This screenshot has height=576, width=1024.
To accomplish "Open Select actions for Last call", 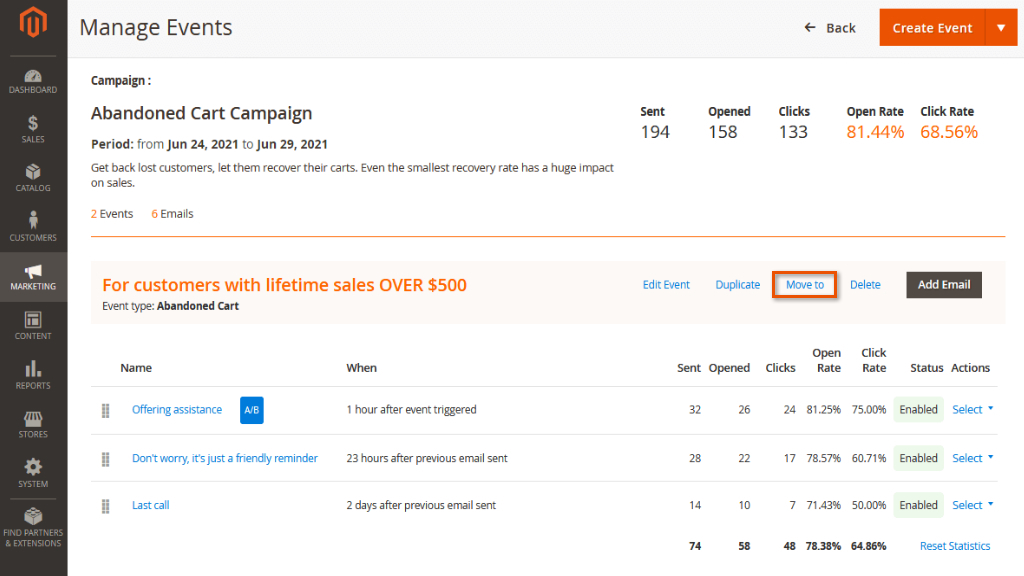I will pos(972,505).
